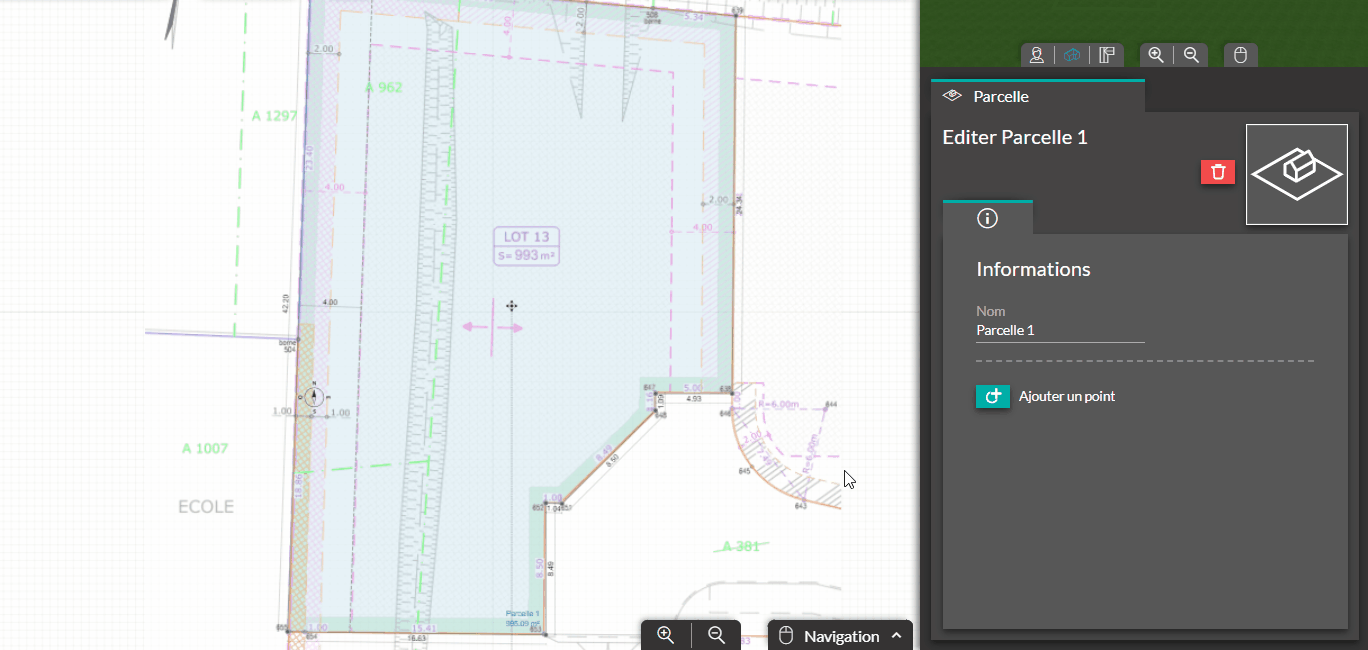The image size is (1368, 650).
Task: Click Ajouter un point button
Action: (993, 397)
